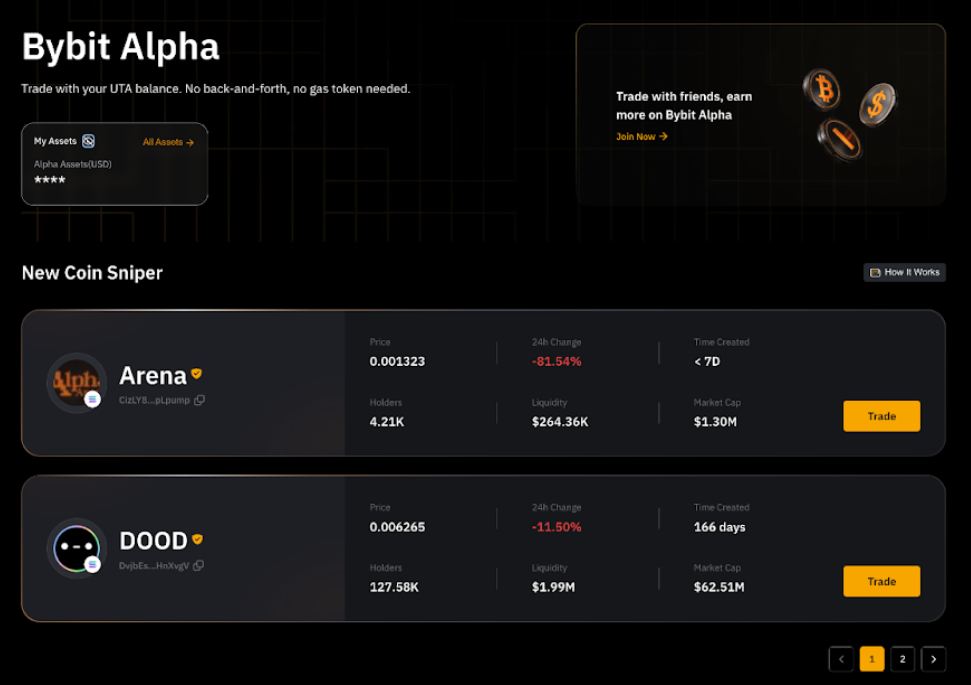Screen dimensions: 971x685
Task: Click the Solana chain badge on DOOD's avatar
Action: point(92,563)
